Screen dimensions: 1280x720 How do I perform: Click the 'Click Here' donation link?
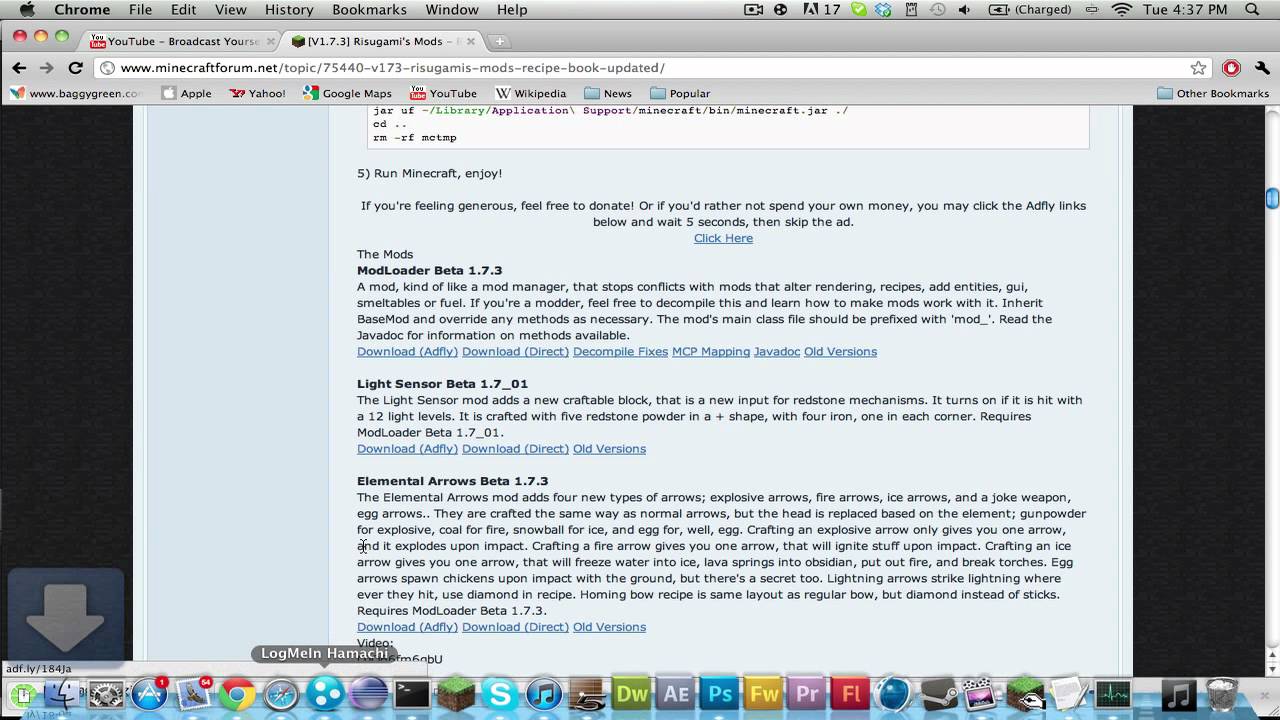pos(723,238)
